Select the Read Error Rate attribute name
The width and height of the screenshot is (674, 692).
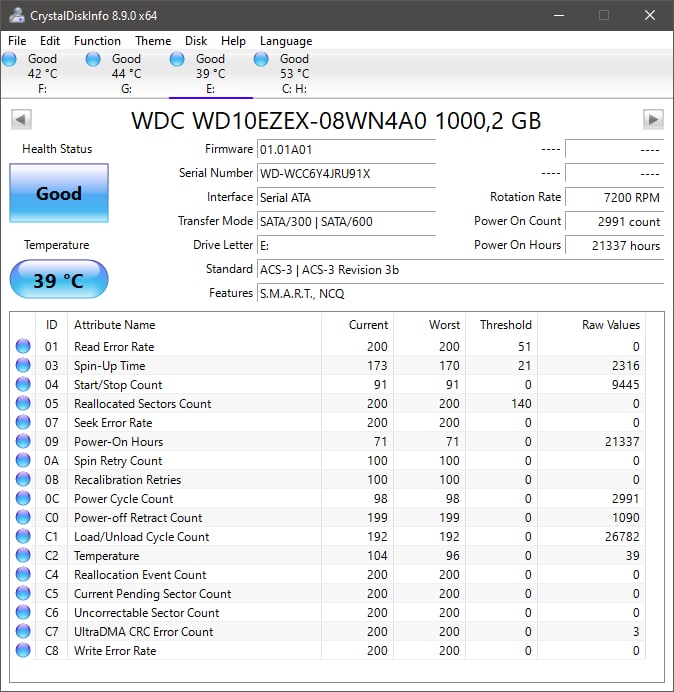pos(114,347)
